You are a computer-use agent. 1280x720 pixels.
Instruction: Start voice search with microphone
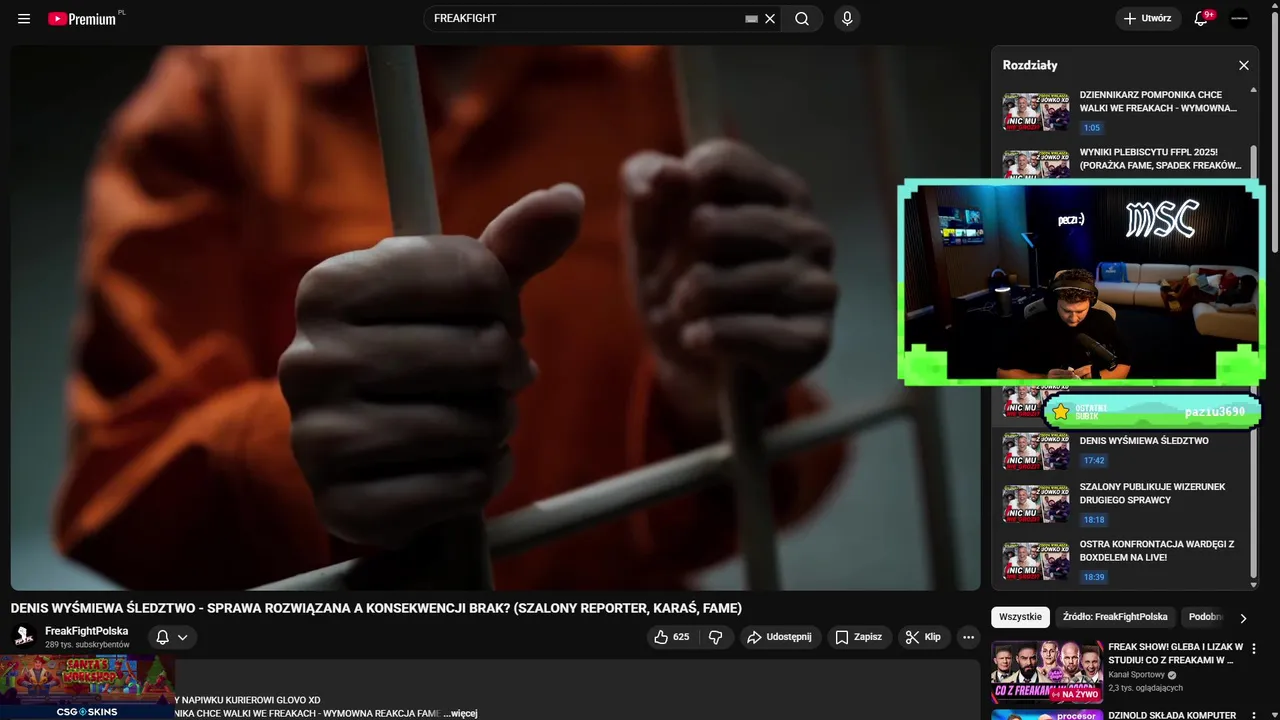[x=847, y=19]
